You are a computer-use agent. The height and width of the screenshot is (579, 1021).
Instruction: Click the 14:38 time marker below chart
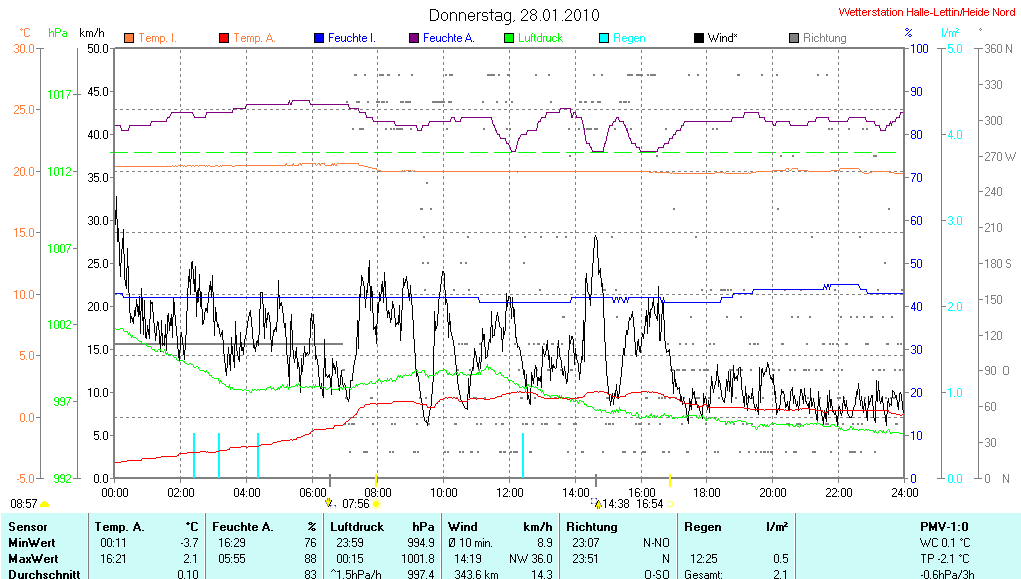pos(616,504)
